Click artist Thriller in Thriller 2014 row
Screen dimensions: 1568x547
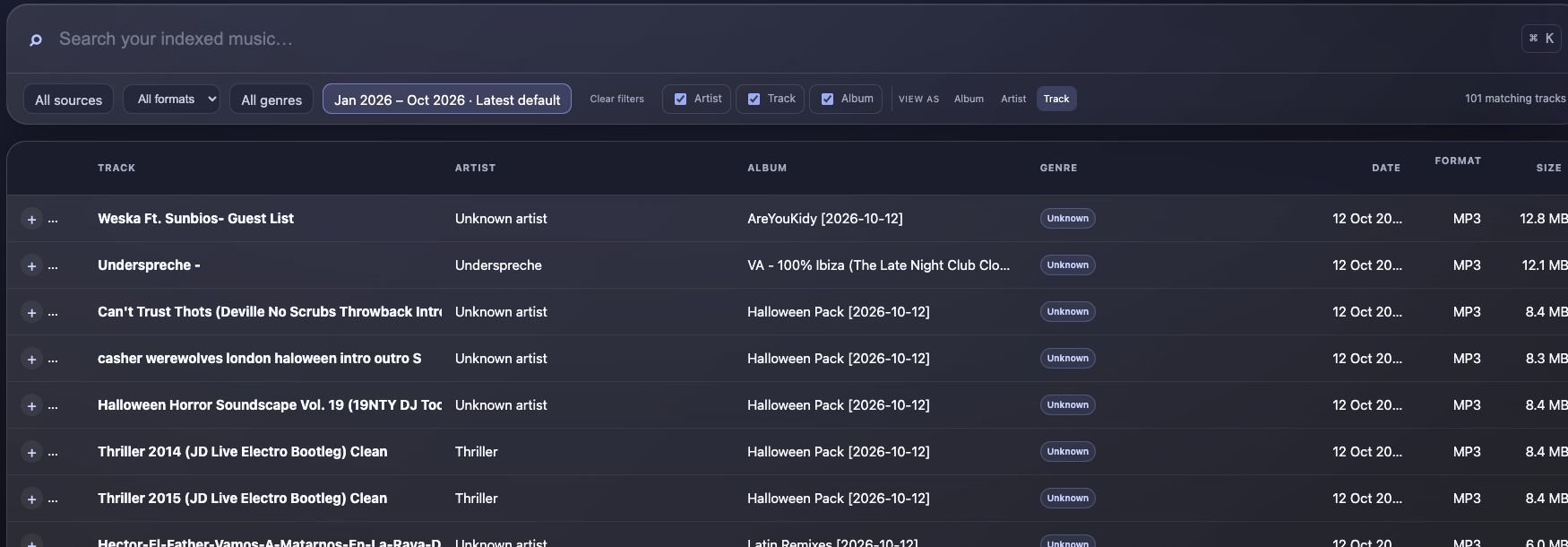click(x=476, y=451)
